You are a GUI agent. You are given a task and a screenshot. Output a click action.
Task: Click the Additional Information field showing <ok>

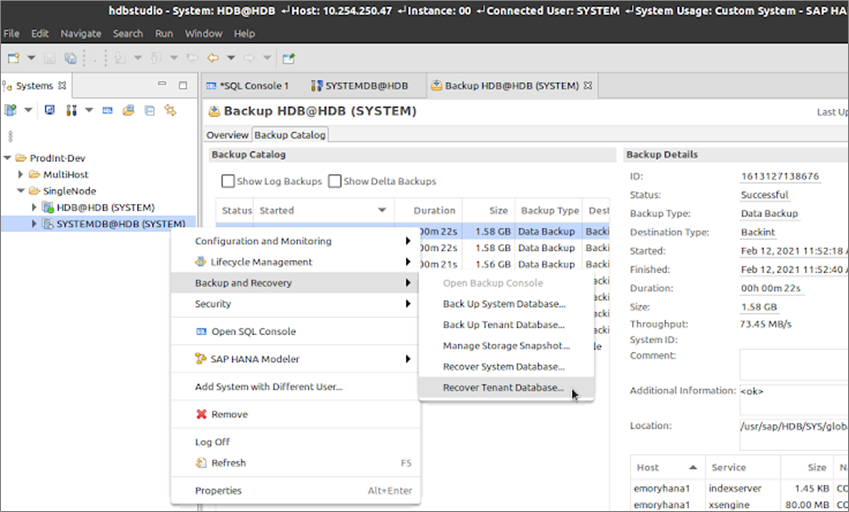pyautogui.click(x=794, y=399)
